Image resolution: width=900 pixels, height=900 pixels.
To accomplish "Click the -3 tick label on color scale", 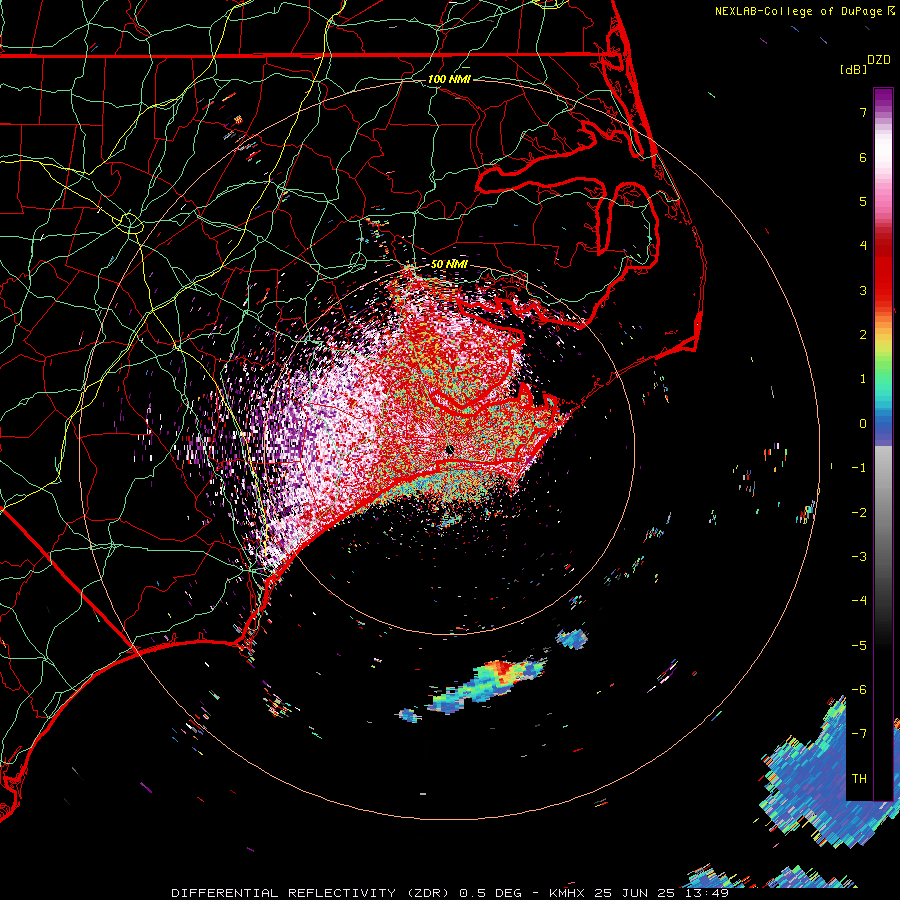I will click(859, 557).
